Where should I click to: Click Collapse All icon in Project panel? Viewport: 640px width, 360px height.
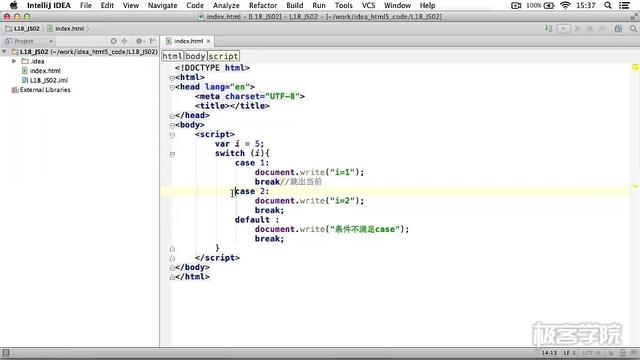pos(124,41)
